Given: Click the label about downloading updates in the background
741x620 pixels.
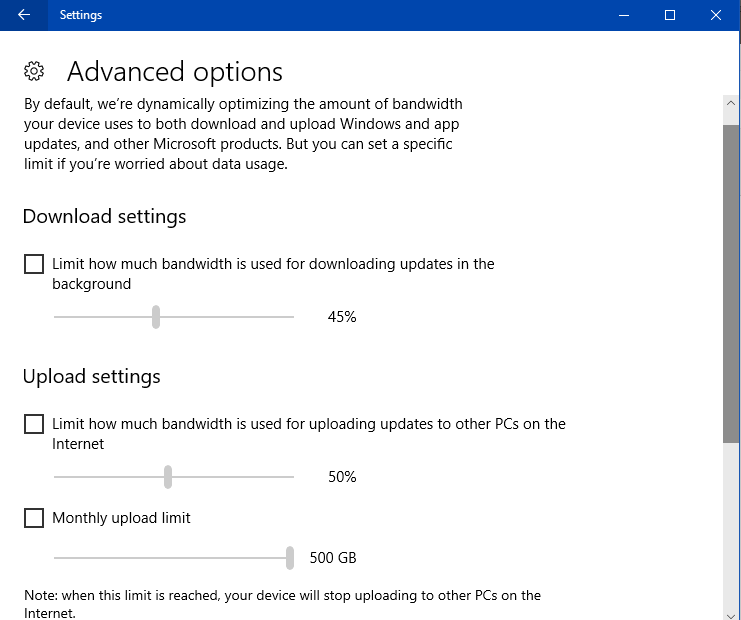Looking at the screenshot, I should tap(273, 274).
